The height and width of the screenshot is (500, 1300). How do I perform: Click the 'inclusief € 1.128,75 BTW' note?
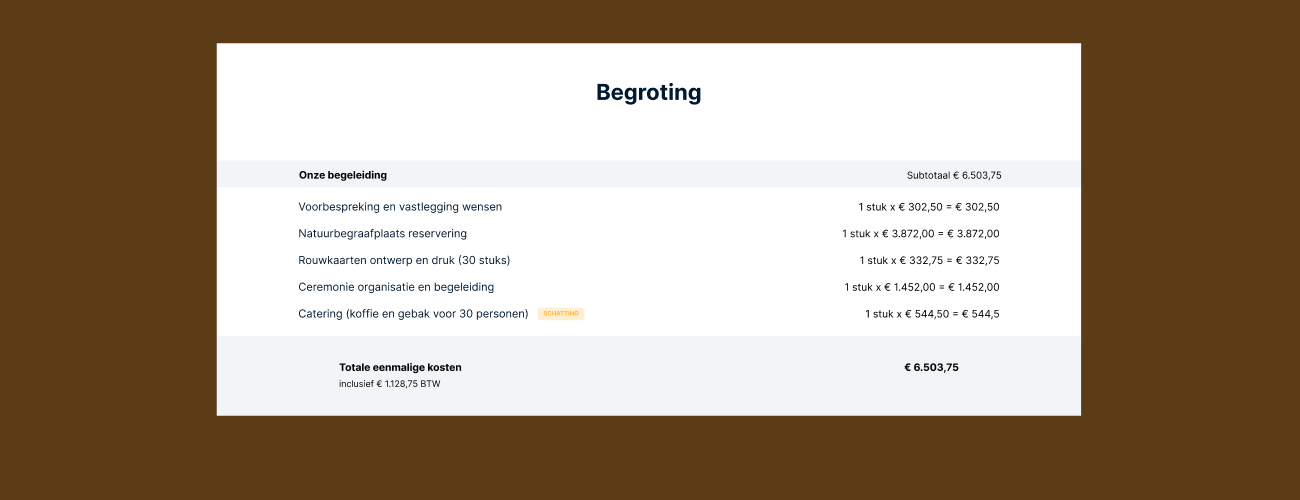tap(389, 384)
